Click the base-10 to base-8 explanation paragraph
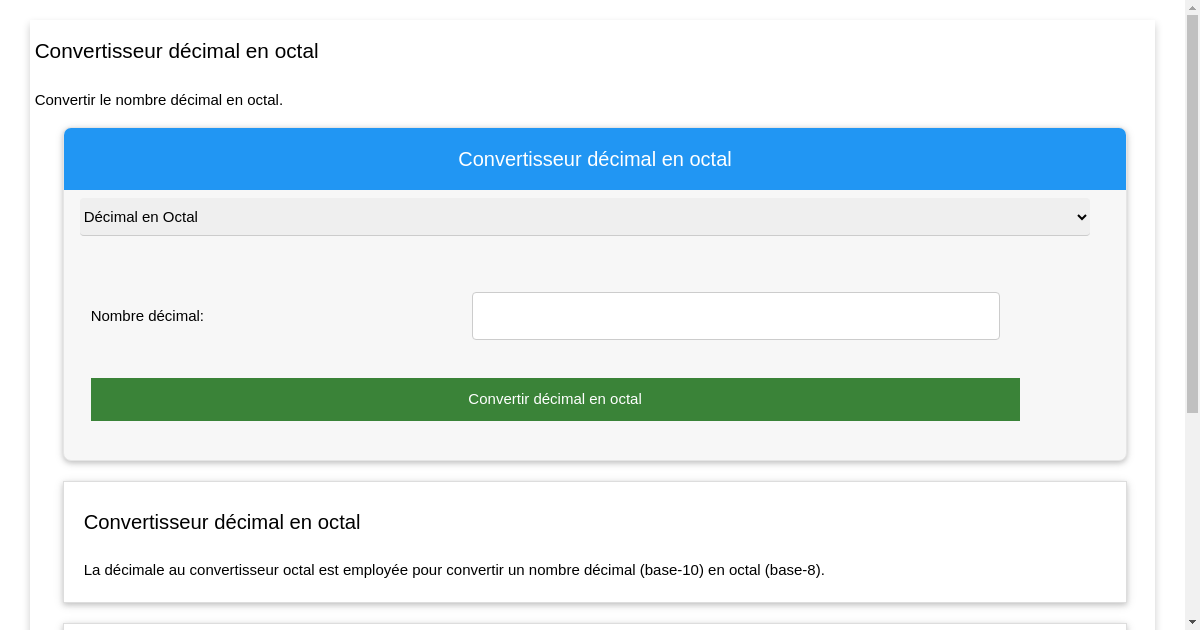The image size is (1200, 630). pos(455,570)
